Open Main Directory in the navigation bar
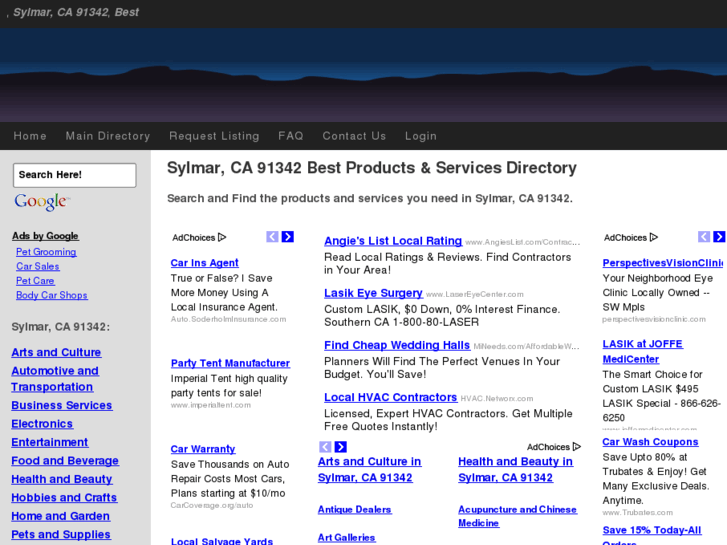Viewport: 727px width, 545px height. tap(108, 136)
